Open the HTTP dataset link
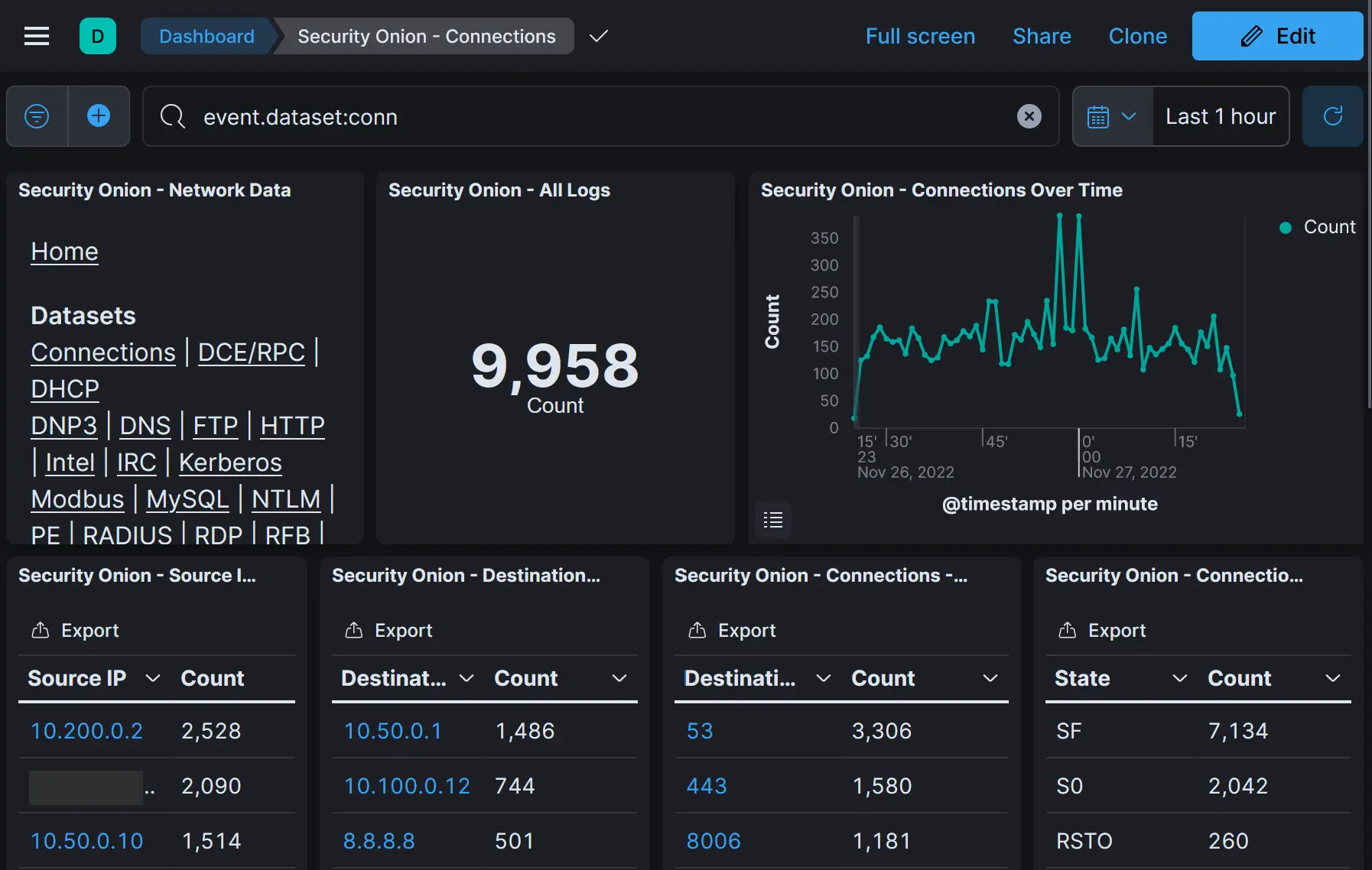The image size is (1372, 870). point(292,425)
